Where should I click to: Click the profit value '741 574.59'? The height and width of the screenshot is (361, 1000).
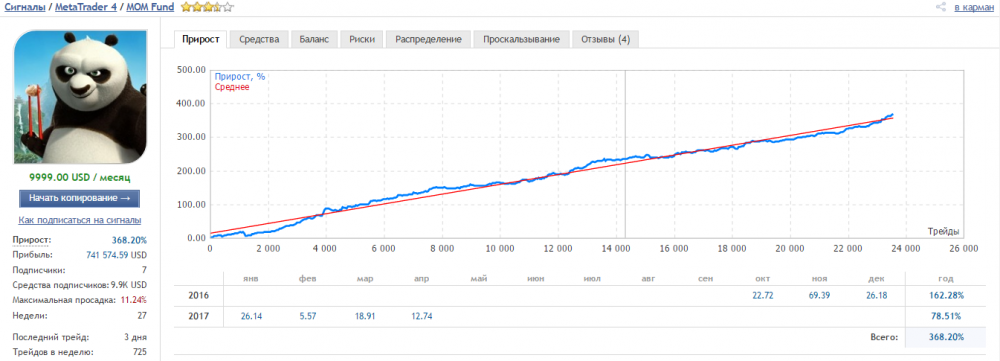[107, 254]
